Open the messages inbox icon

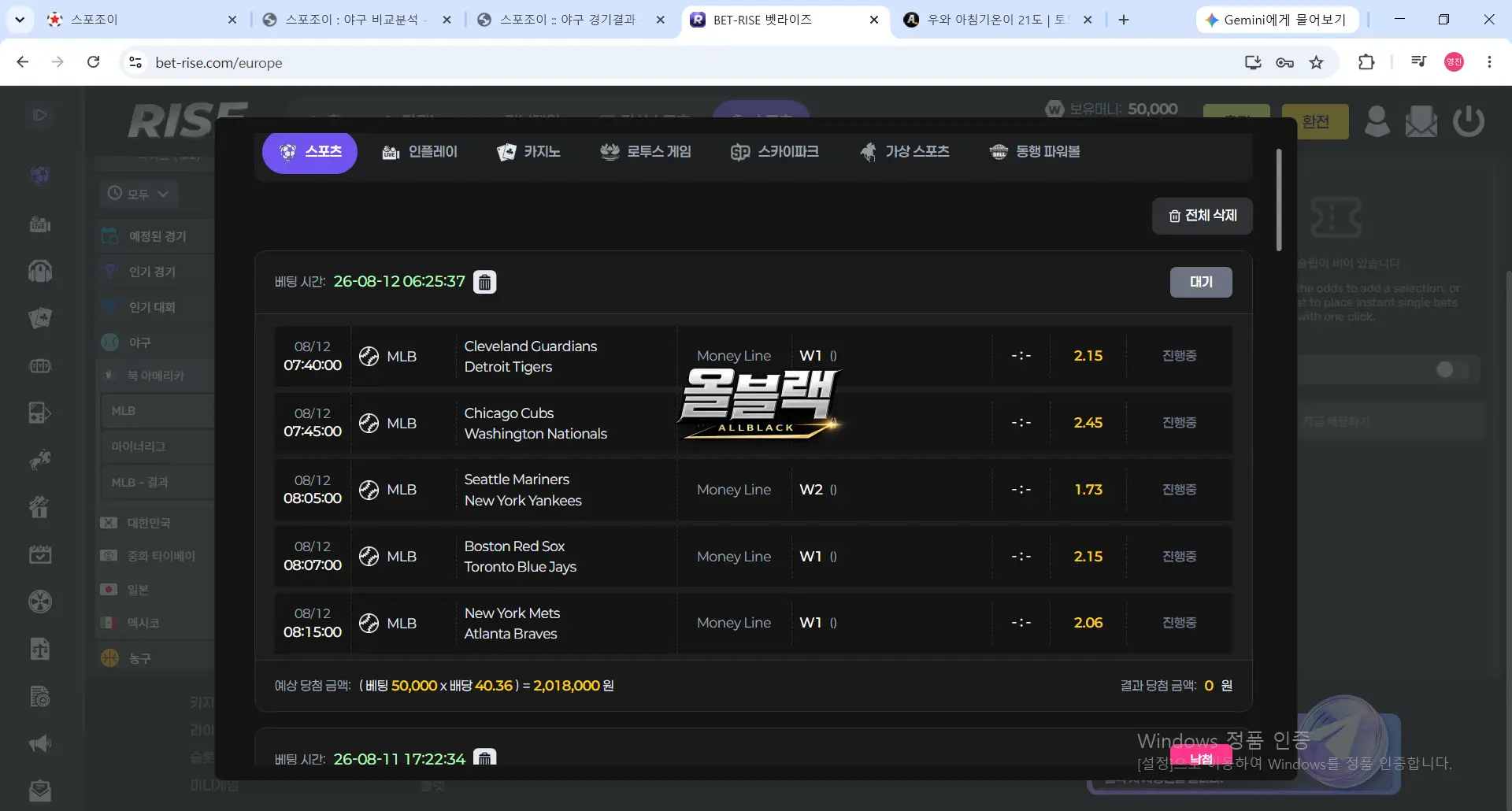[x=1421, y=121]
